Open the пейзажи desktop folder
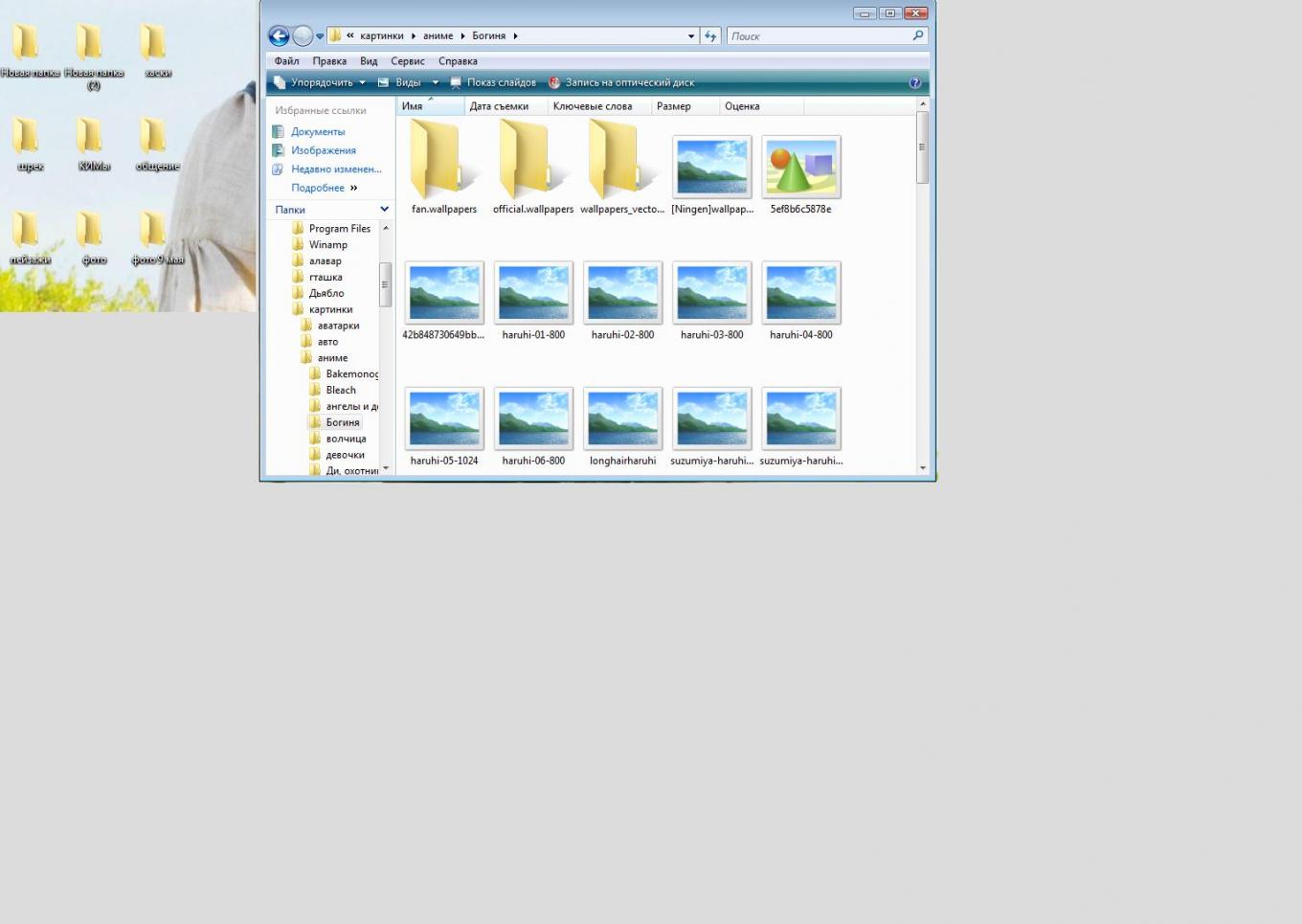Viewport: 1302px width, 924px height. click(x=29, y=233)
